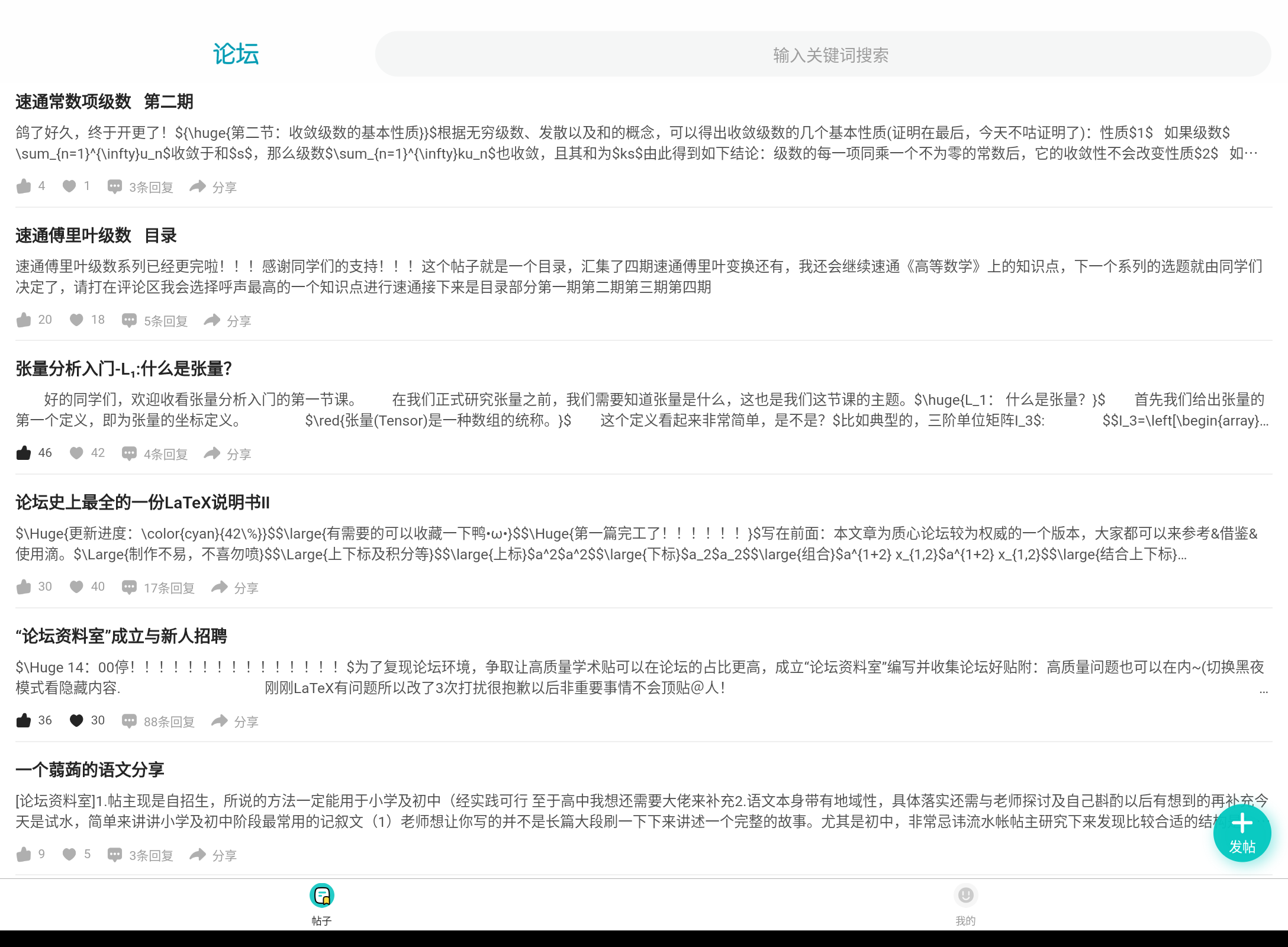Viewport: 1288px width, 947px height.
Task: Click 4条回复 under 张量分析入门 post
Action: pyautogui.click(x=166, y=455)
